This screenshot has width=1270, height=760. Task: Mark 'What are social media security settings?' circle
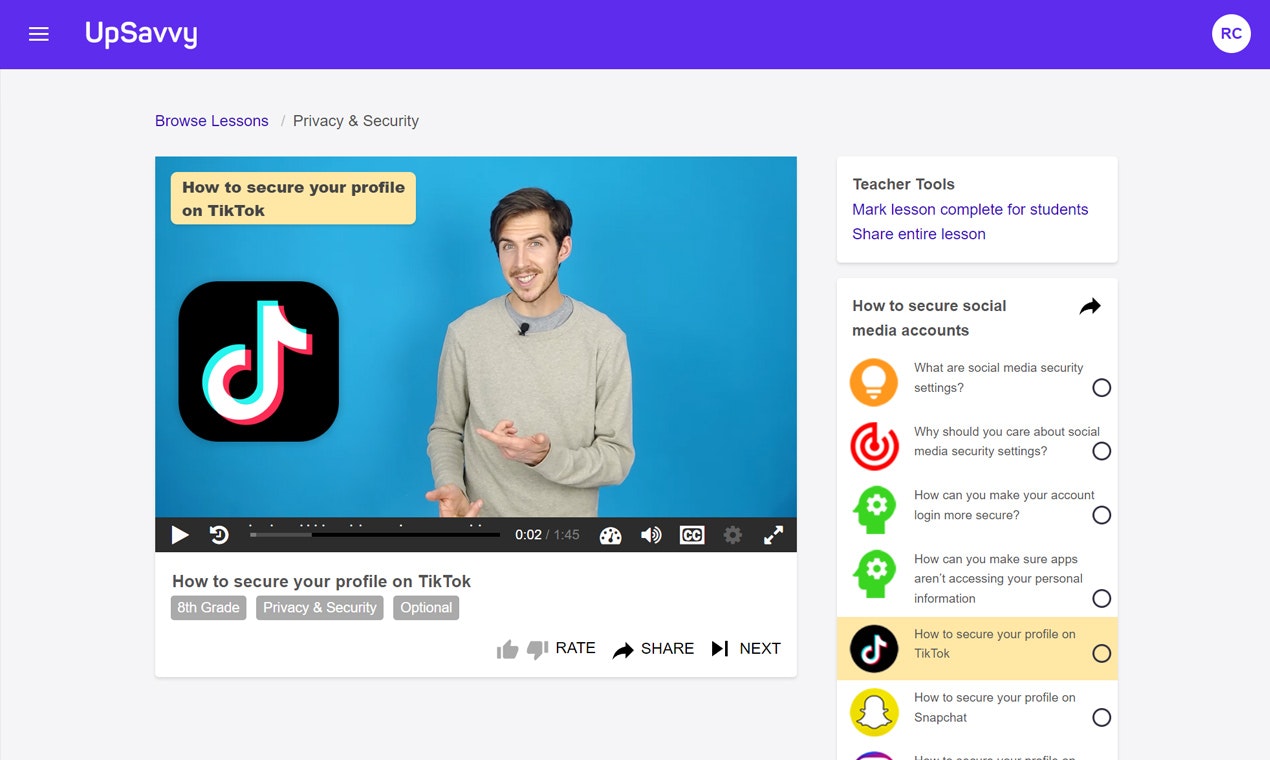(1101, 388)
